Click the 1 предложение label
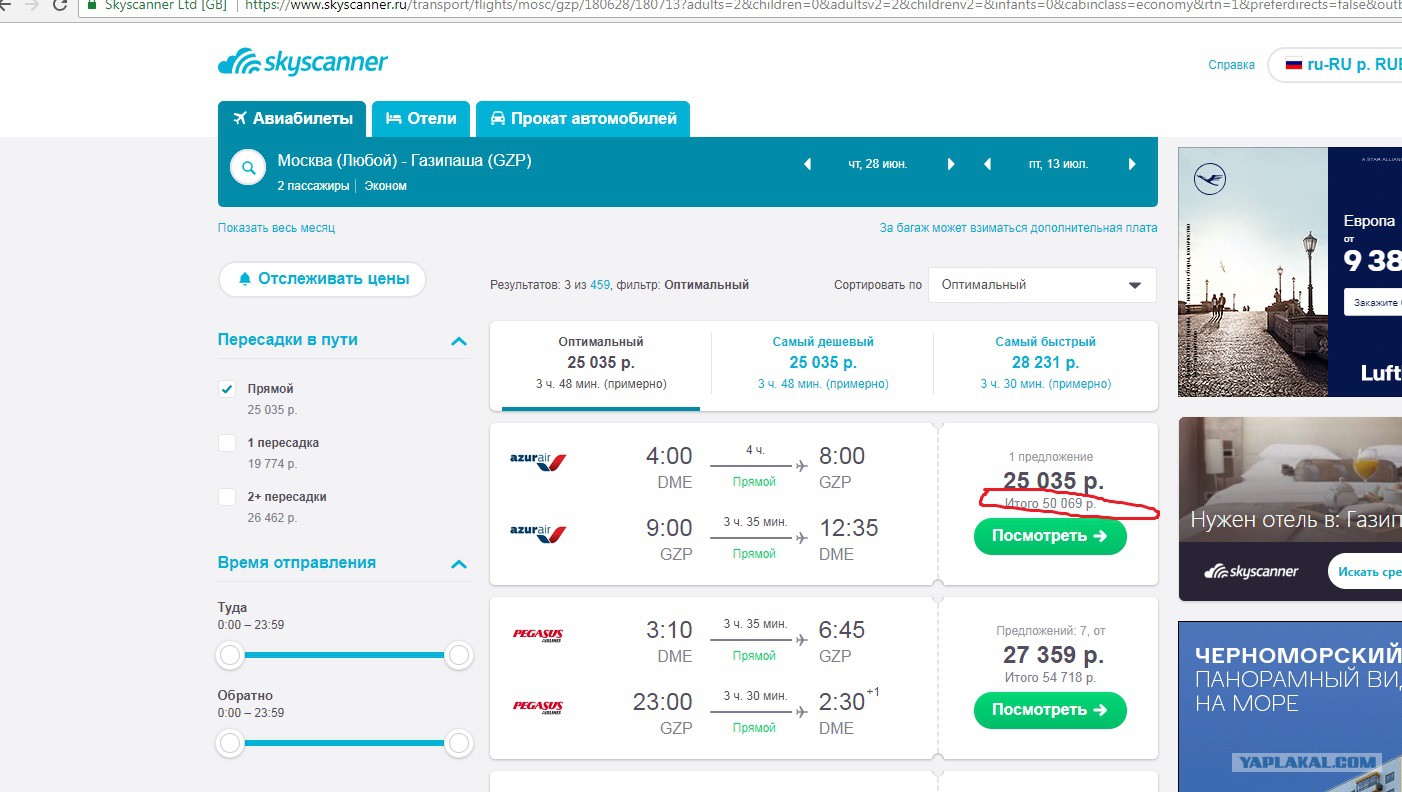Viewport: 1402px width, 792px height. (x=1050, y=457)
